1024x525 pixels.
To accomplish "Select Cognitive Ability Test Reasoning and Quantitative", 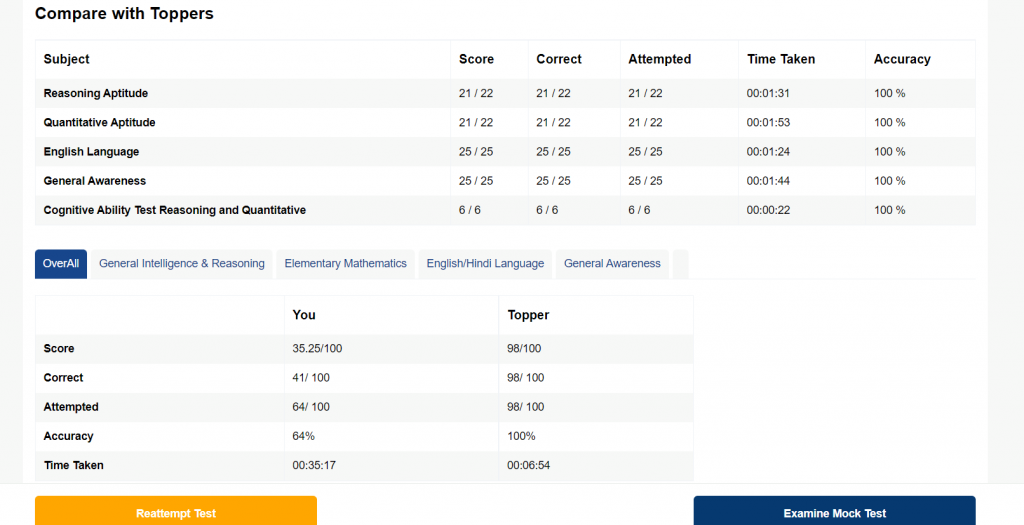I will coord(175,210).
